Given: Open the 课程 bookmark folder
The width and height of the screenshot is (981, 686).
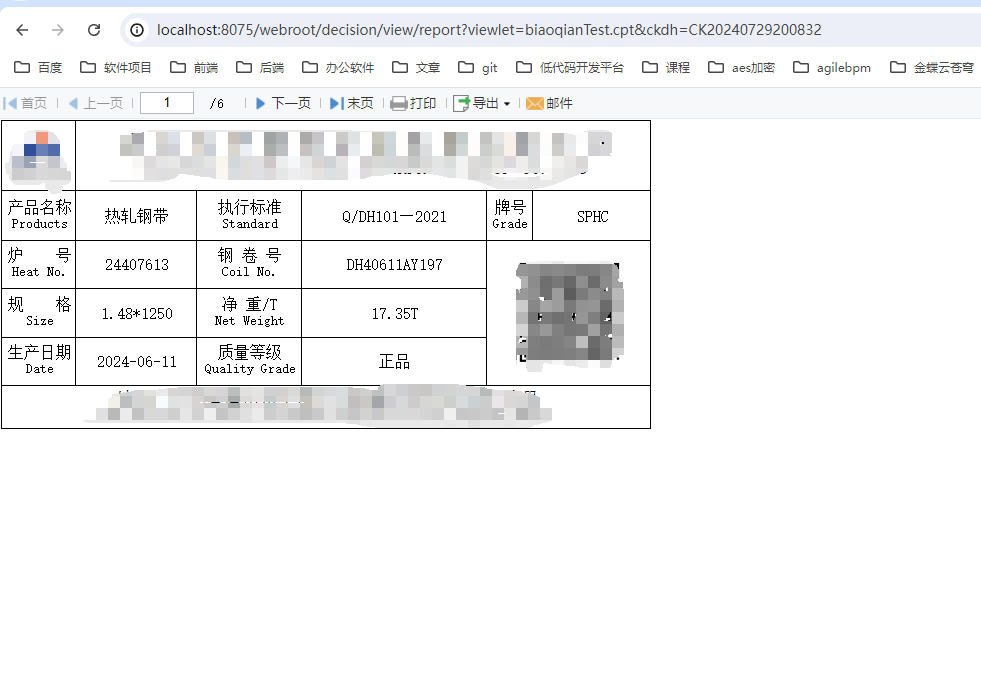Looking at the screenshot, I should (x=666, y=68).
